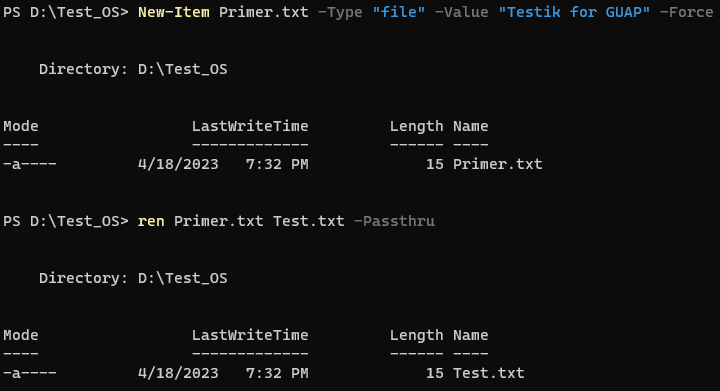Click the Test.txt name in the output table
The width and height of the screenshot is (720, 391).
click(489, 373)
